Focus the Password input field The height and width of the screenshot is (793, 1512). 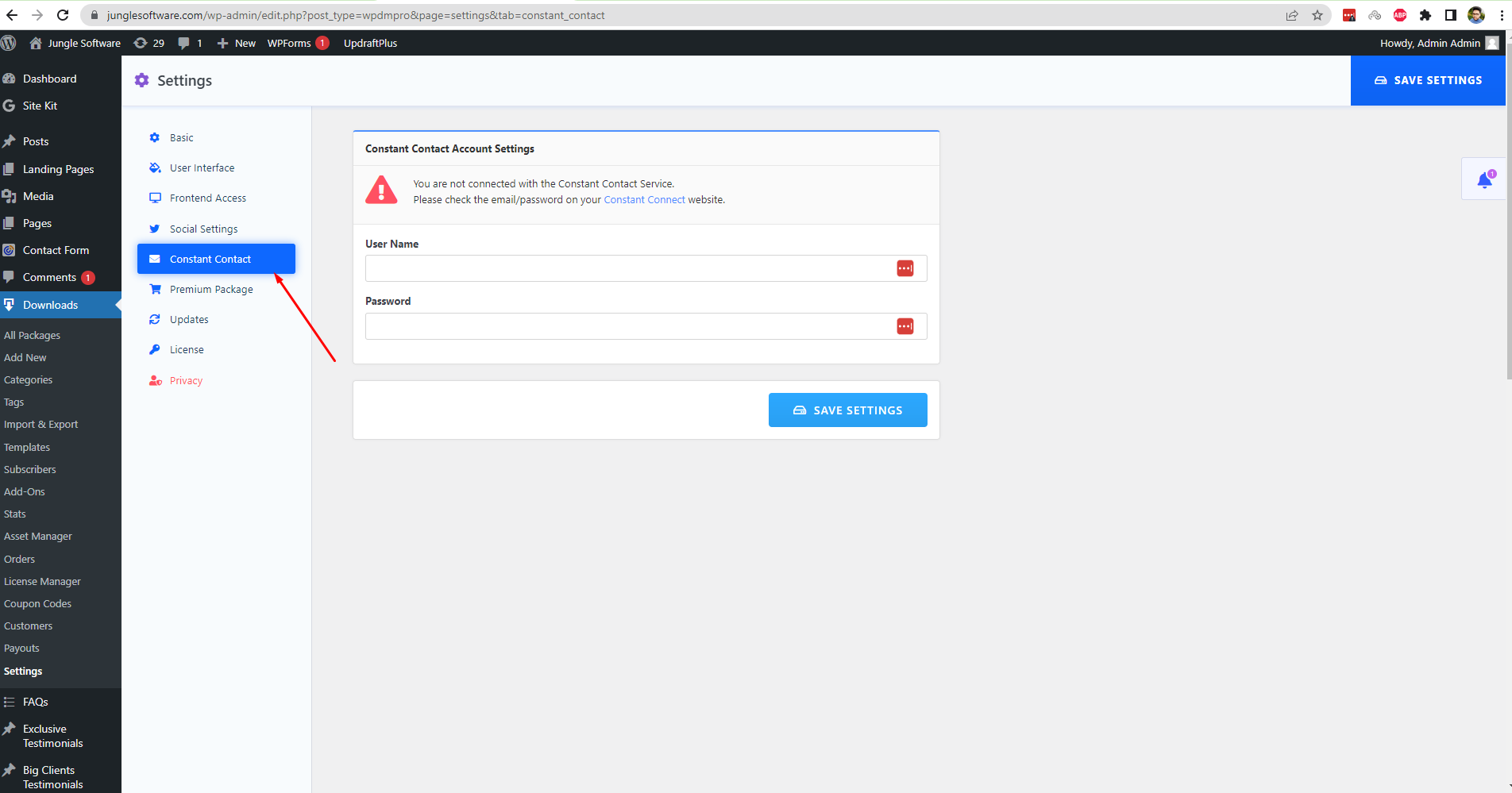[646, 326]
